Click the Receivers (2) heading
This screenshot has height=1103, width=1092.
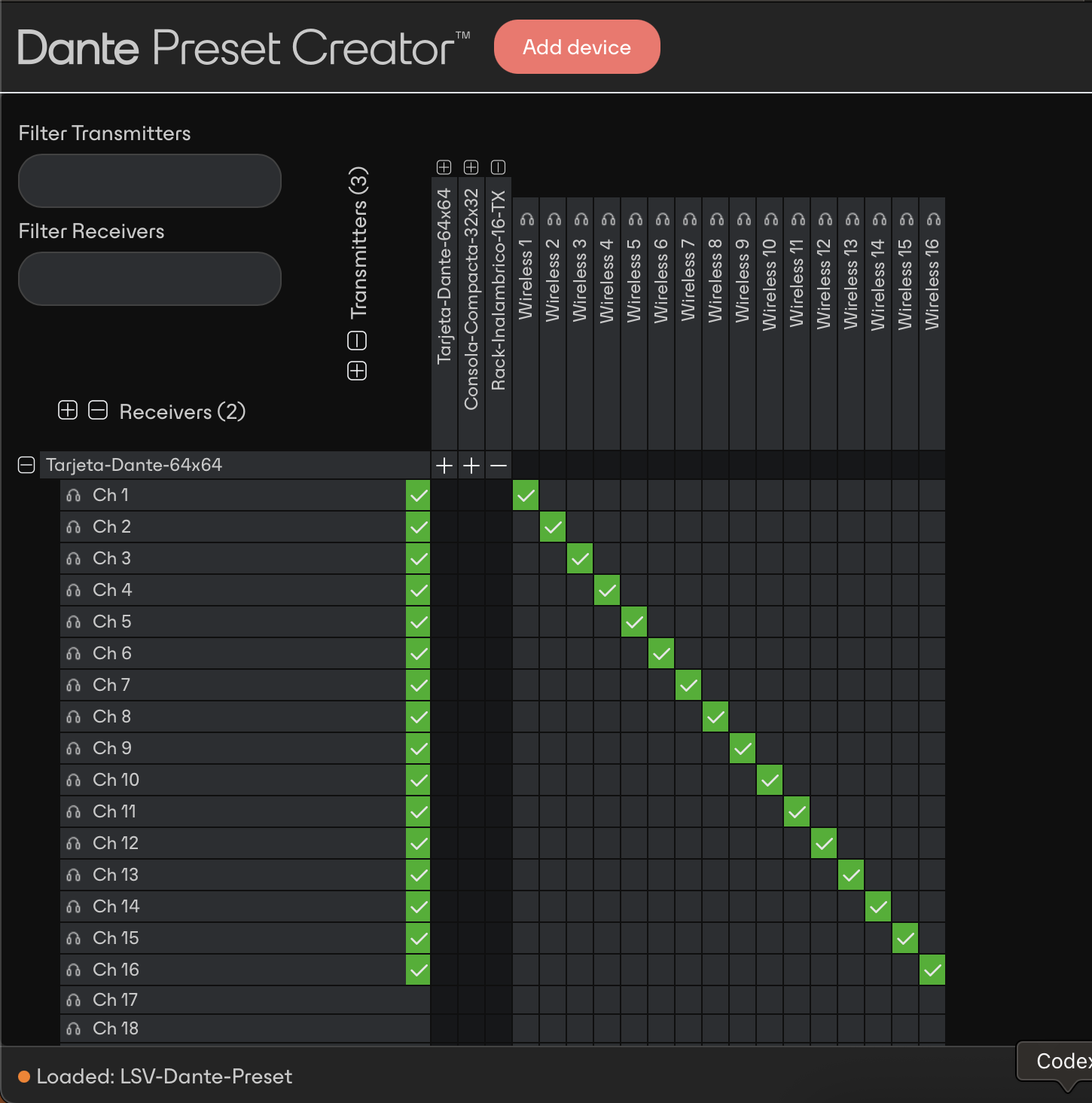[x=183, y=411]
